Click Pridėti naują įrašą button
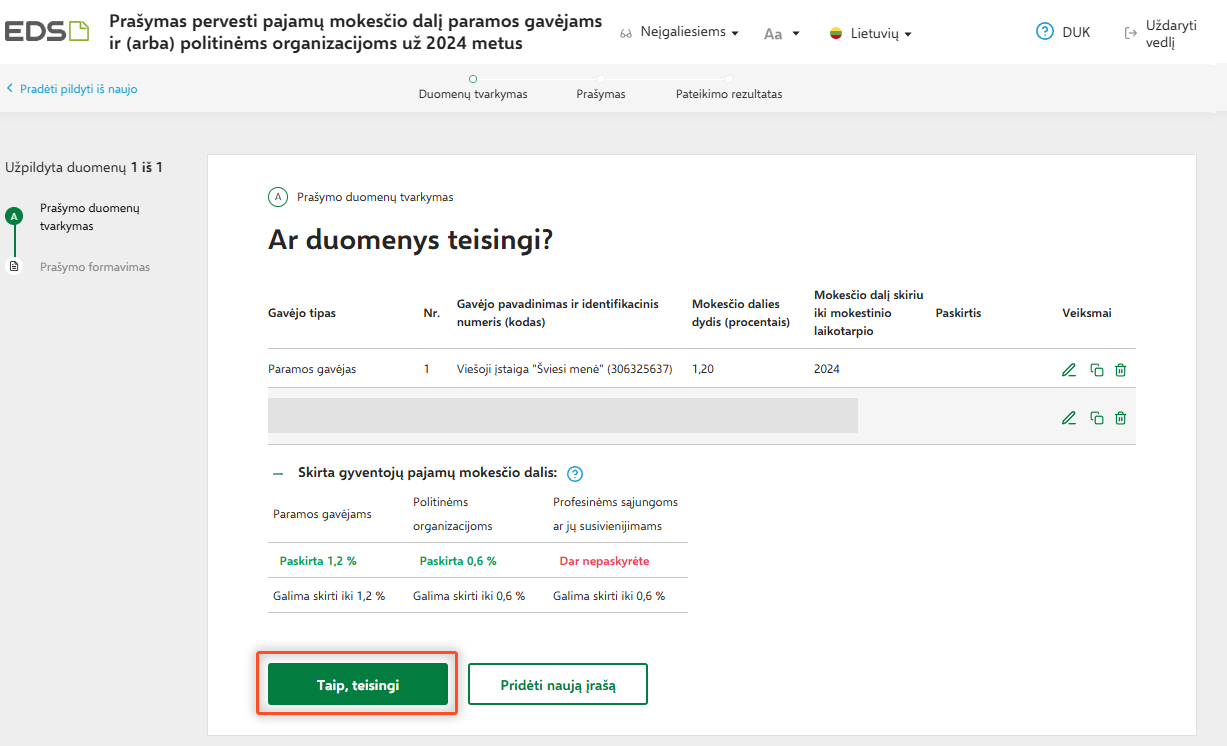 [558, 684]
